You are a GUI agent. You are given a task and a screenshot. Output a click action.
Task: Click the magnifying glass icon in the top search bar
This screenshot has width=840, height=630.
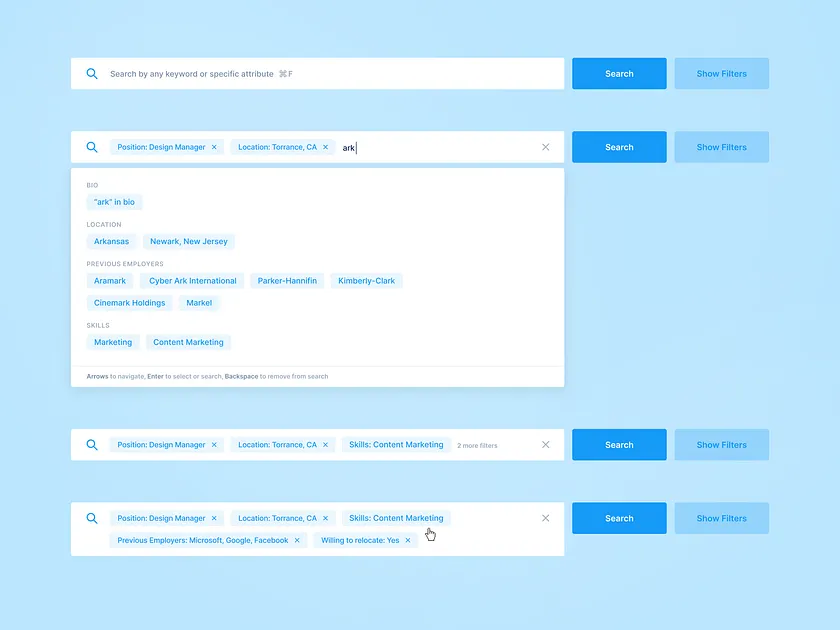tap(91, 73)
